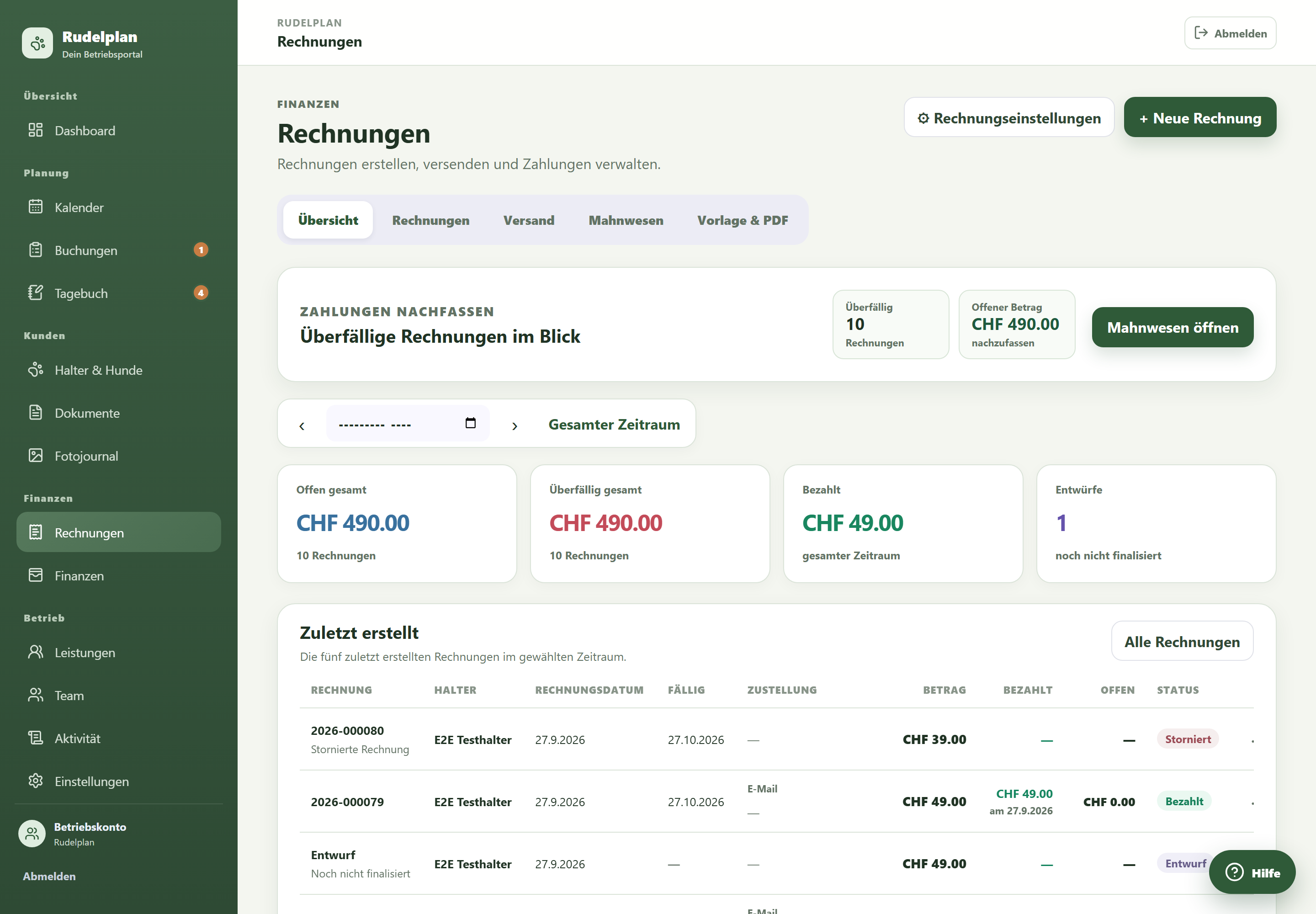Open Tagebuch in the sidebar
Viewport: 1316px width, 914px height.
coord(118,293)
